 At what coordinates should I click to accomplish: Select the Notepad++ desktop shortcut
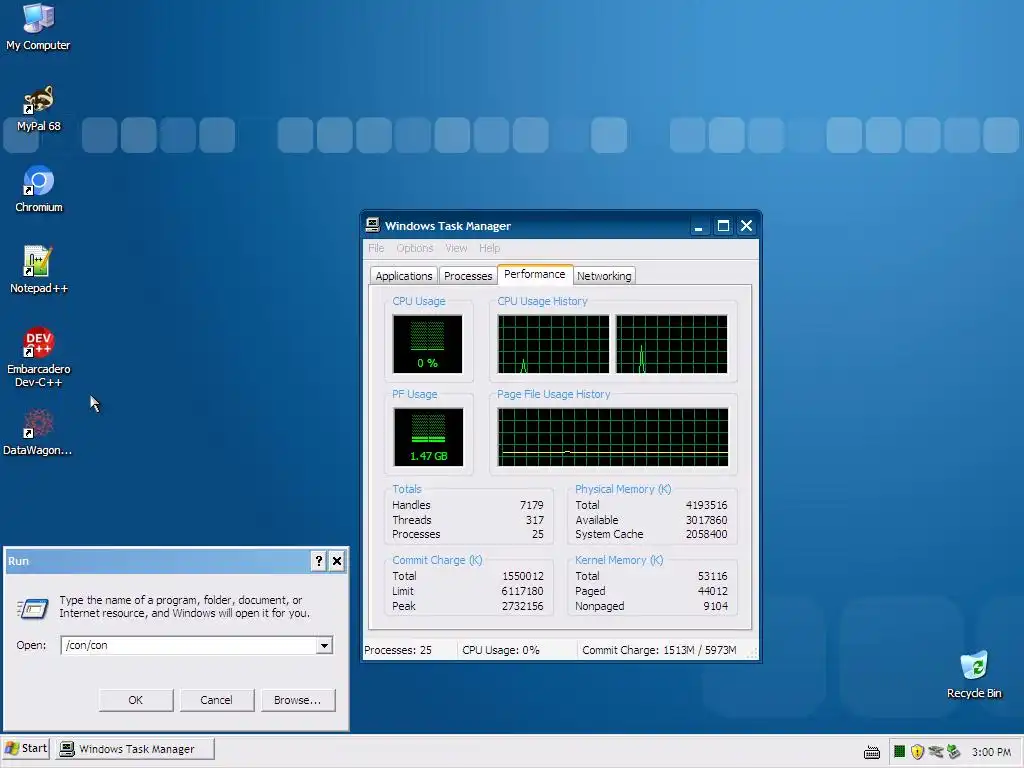coord(39,270)
